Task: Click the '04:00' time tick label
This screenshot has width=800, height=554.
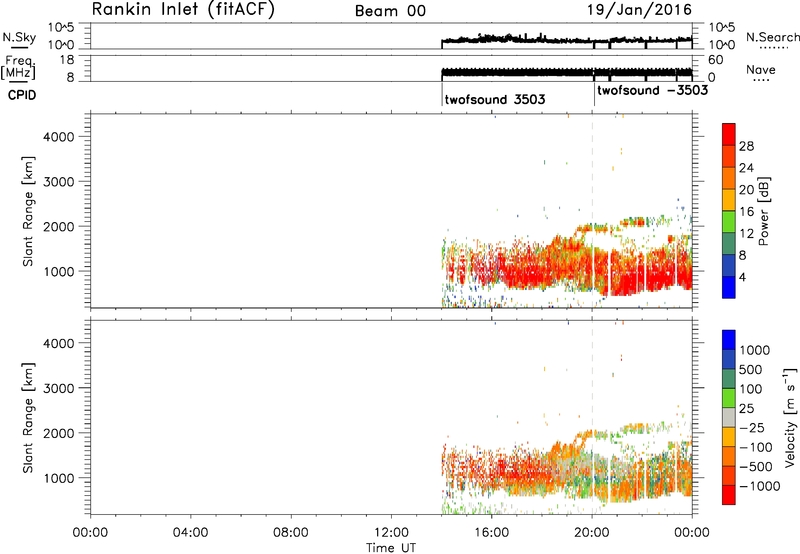Action: pos(190,533)
